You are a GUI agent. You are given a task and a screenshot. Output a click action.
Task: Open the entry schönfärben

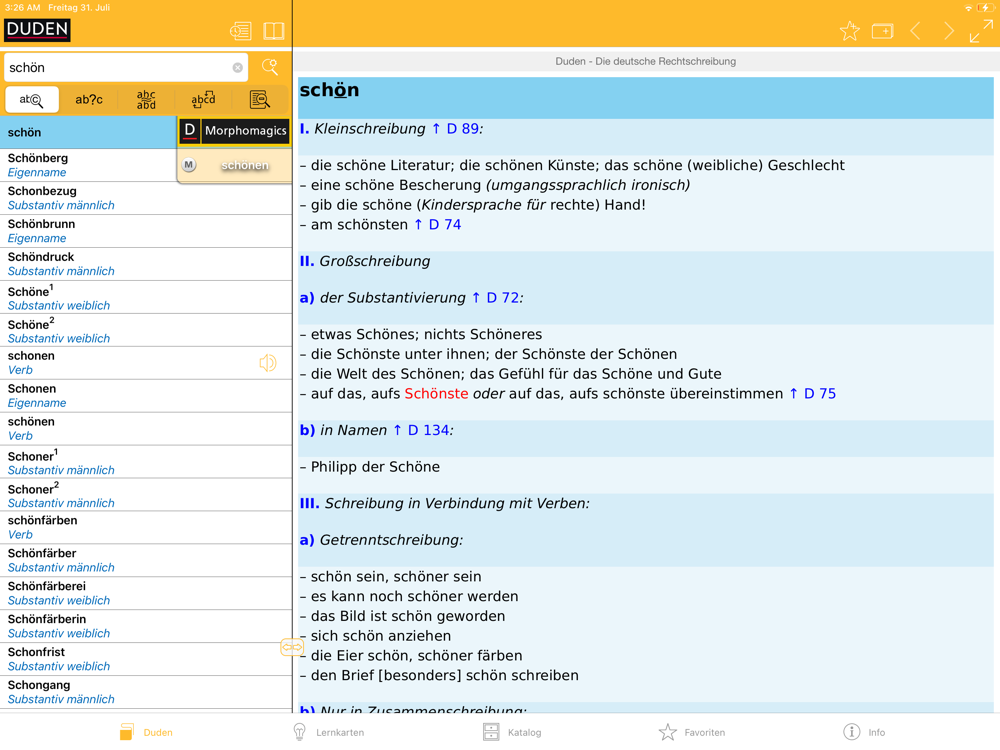[x=146, y=527]
